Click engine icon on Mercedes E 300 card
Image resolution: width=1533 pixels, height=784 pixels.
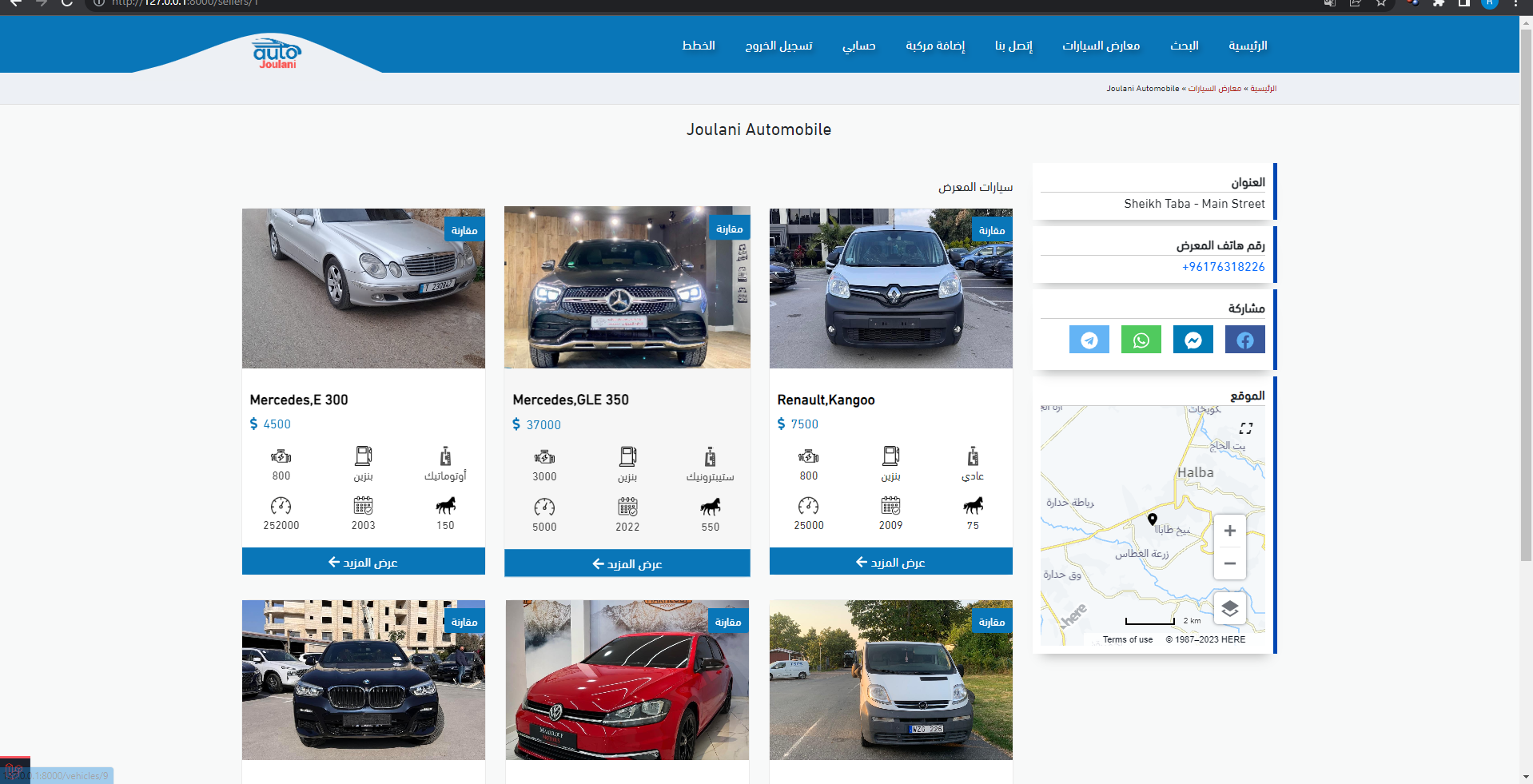point(281,456)
